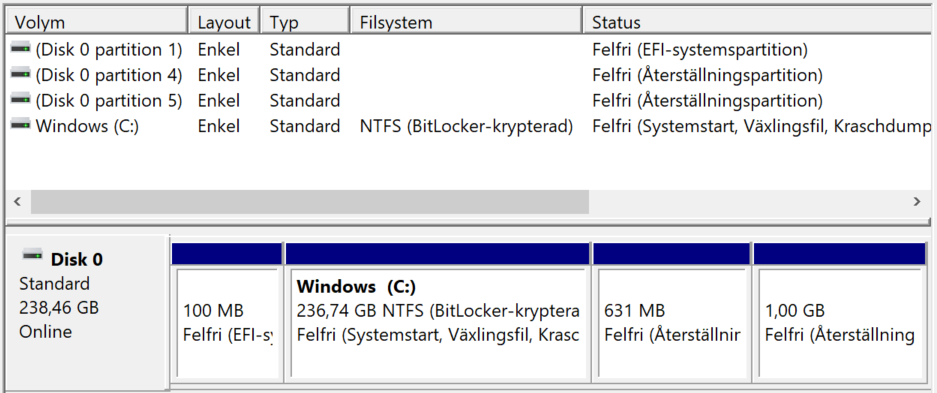Select the Windows (C:) 236,74 GB partition block

click(437, 312)
